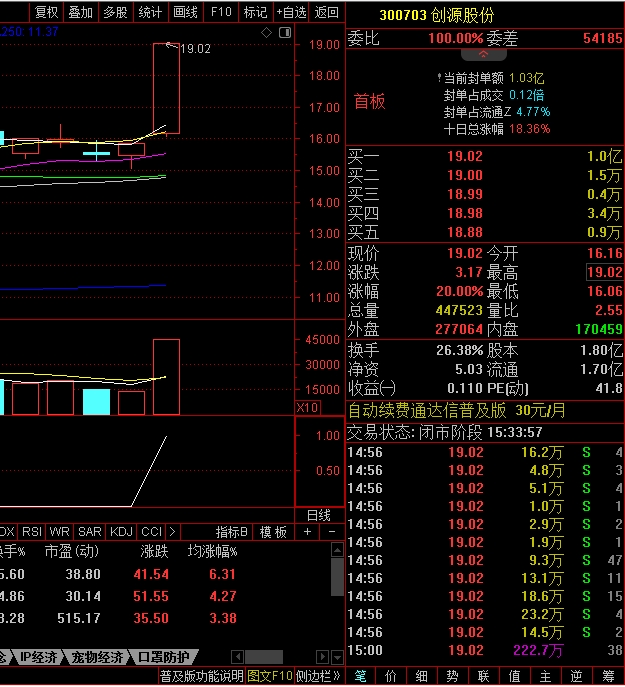This screenshot has height=687, width=625.
Task: Click the info icon beside 当前封单额
Action: pos(439,78)
